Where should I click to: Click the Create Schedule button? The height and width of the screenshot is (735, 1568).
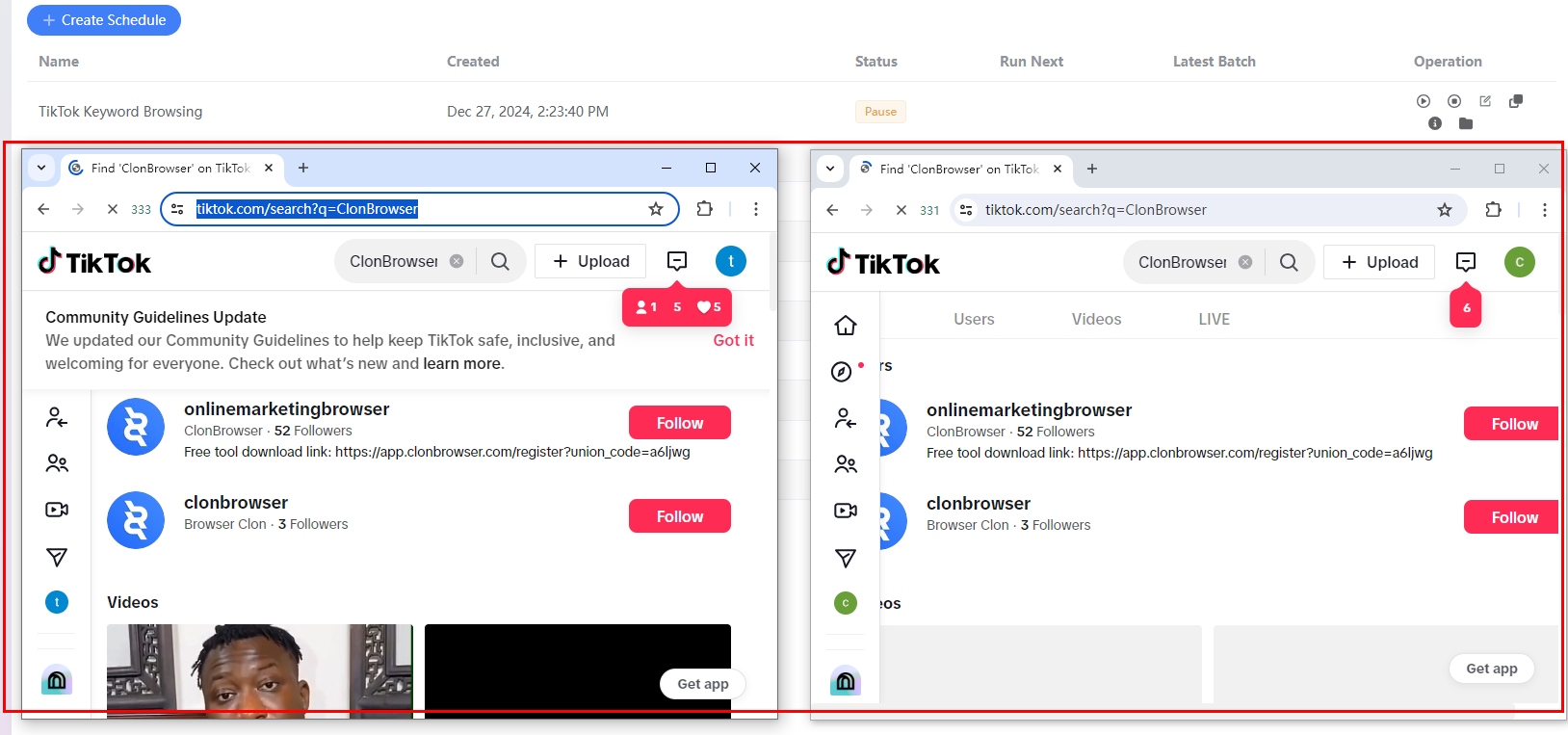point(104,20)
